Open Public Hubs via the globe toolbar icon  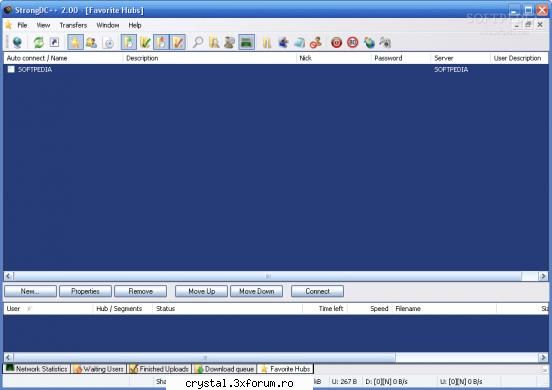pos(17,43)
